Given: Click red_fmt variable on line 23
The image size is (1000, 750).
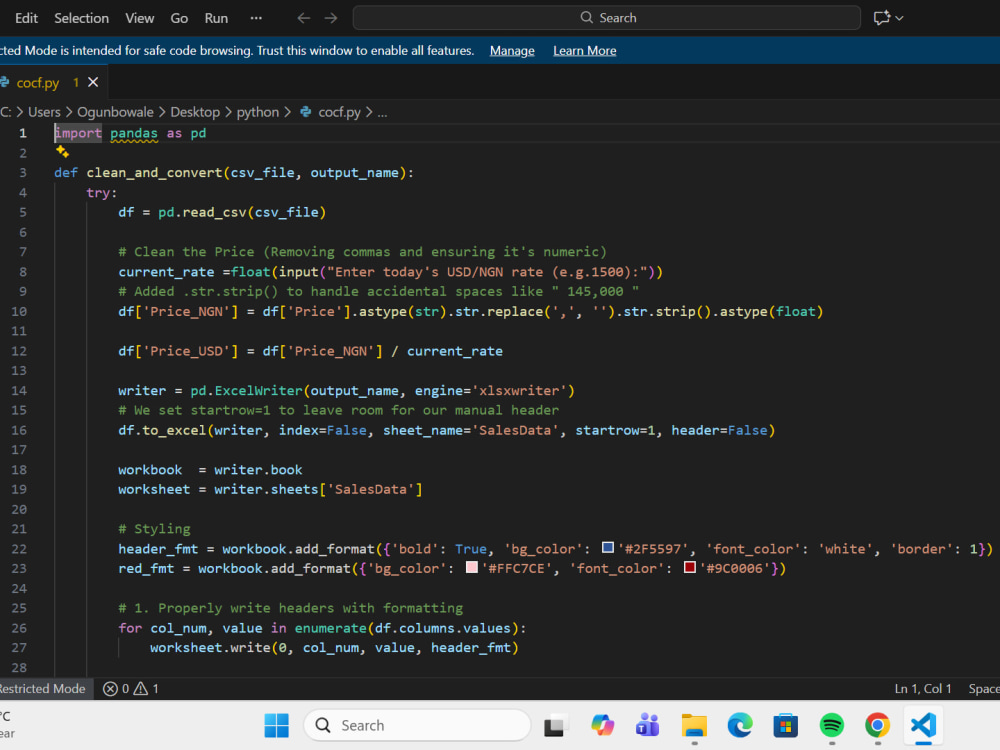Looking at the screenshot, I should [x=146, y=568].
